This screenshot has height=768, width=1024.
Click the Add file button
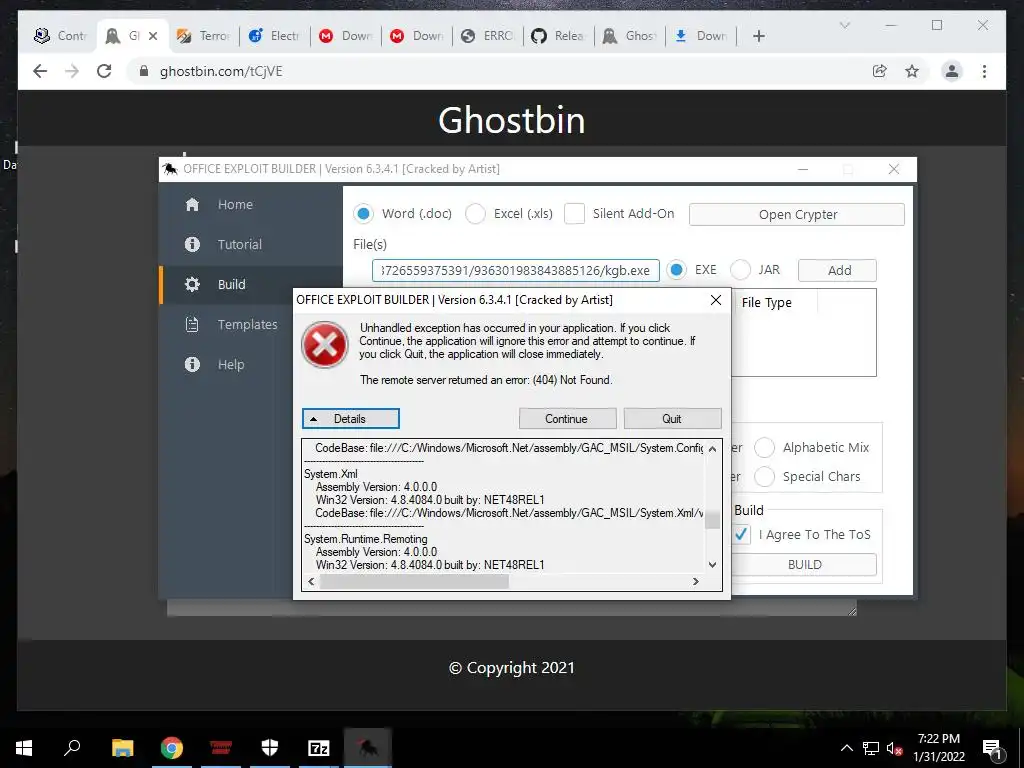point(837,270)
